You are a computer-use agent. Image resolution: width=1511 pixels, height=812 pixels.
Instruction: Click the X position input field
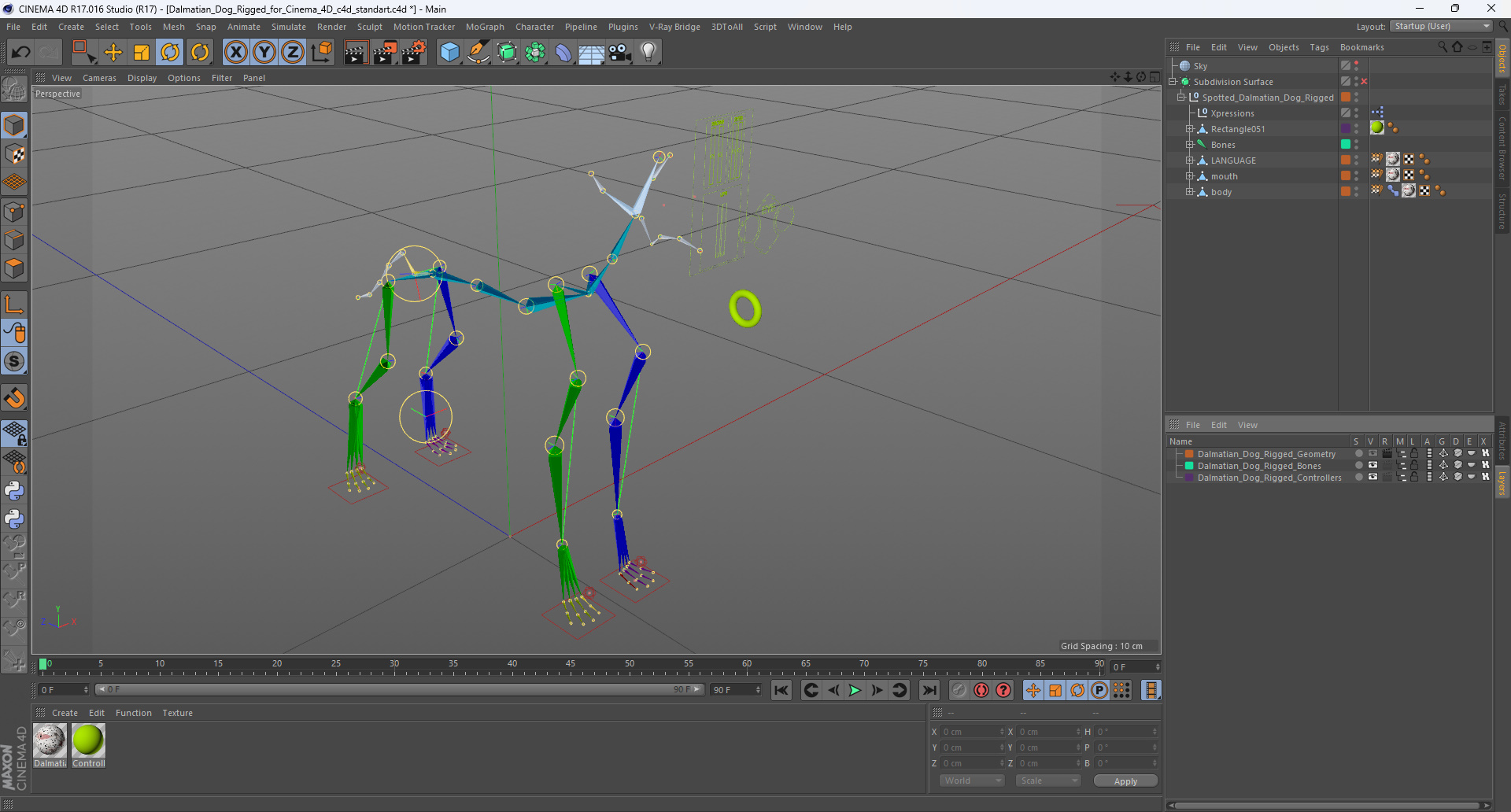point(973,732)
